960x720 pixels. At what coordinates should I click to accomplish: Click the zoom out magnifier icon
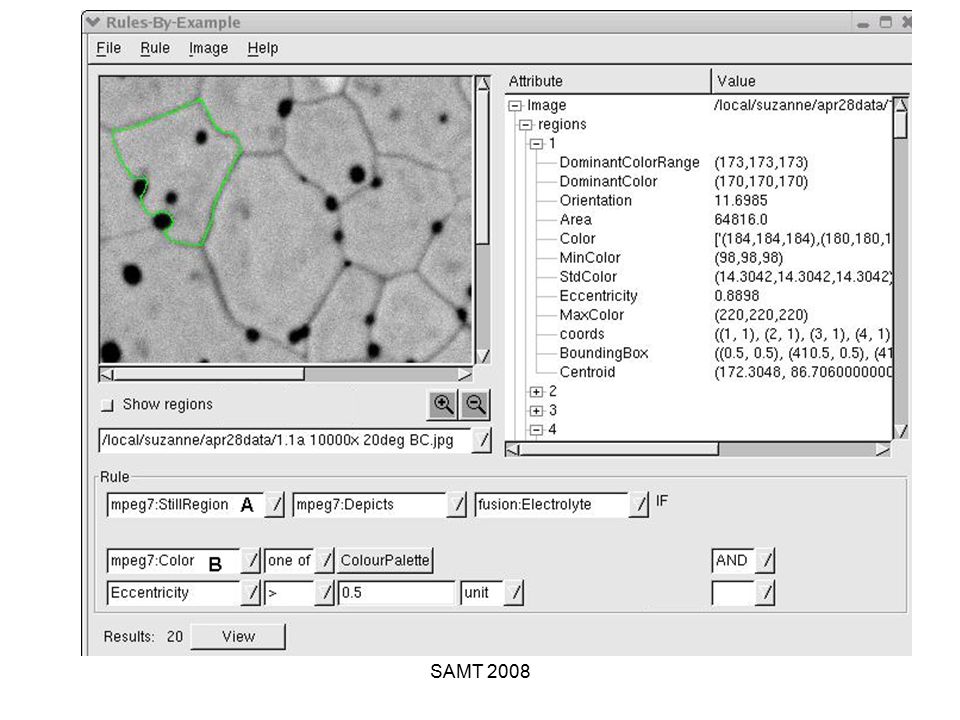point(475,404)
